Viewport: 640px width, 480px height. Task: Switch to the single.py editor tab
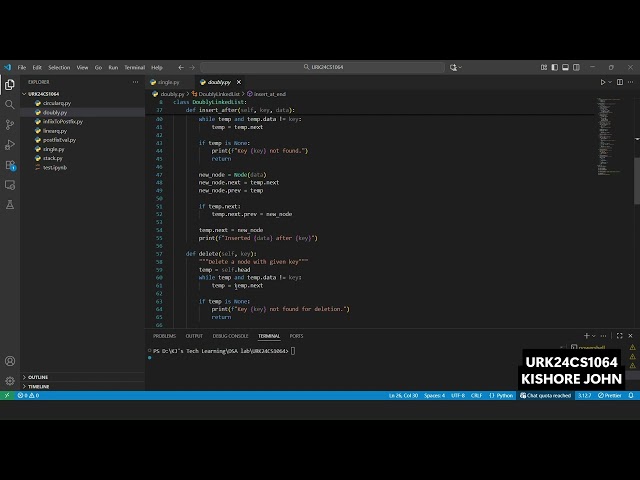click(169, 82)
